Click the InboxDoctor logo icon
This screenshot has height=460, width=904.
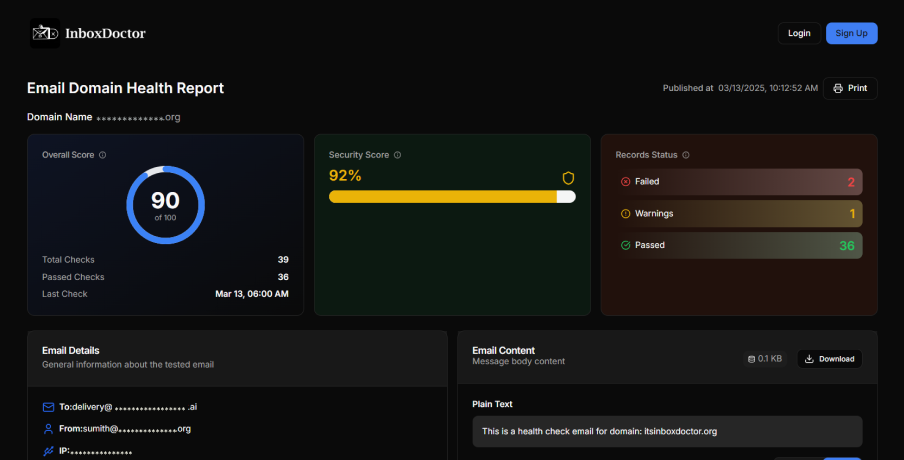44,33
